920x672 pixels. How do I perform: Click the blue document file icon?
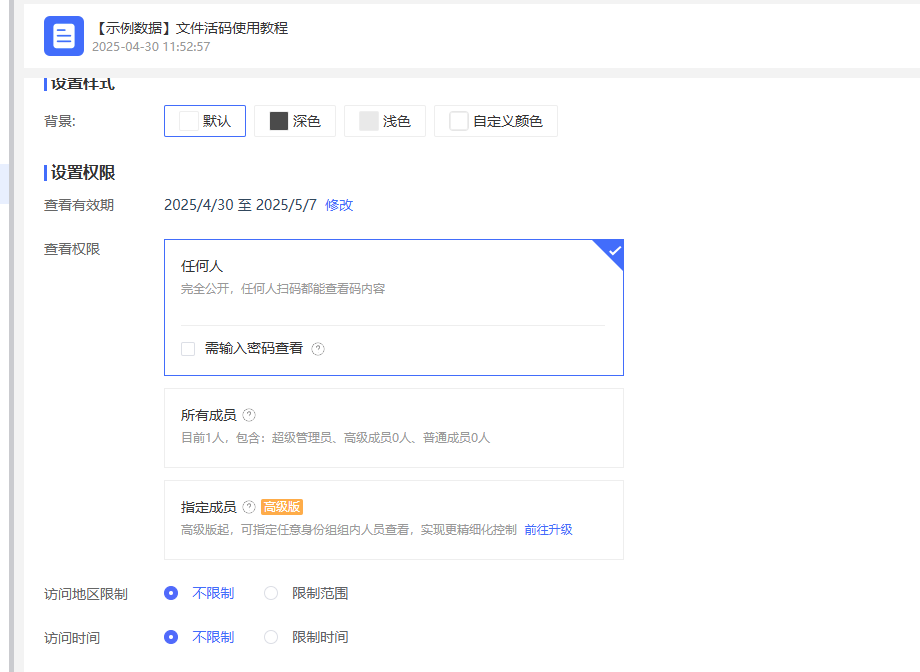tap(64, 36)
